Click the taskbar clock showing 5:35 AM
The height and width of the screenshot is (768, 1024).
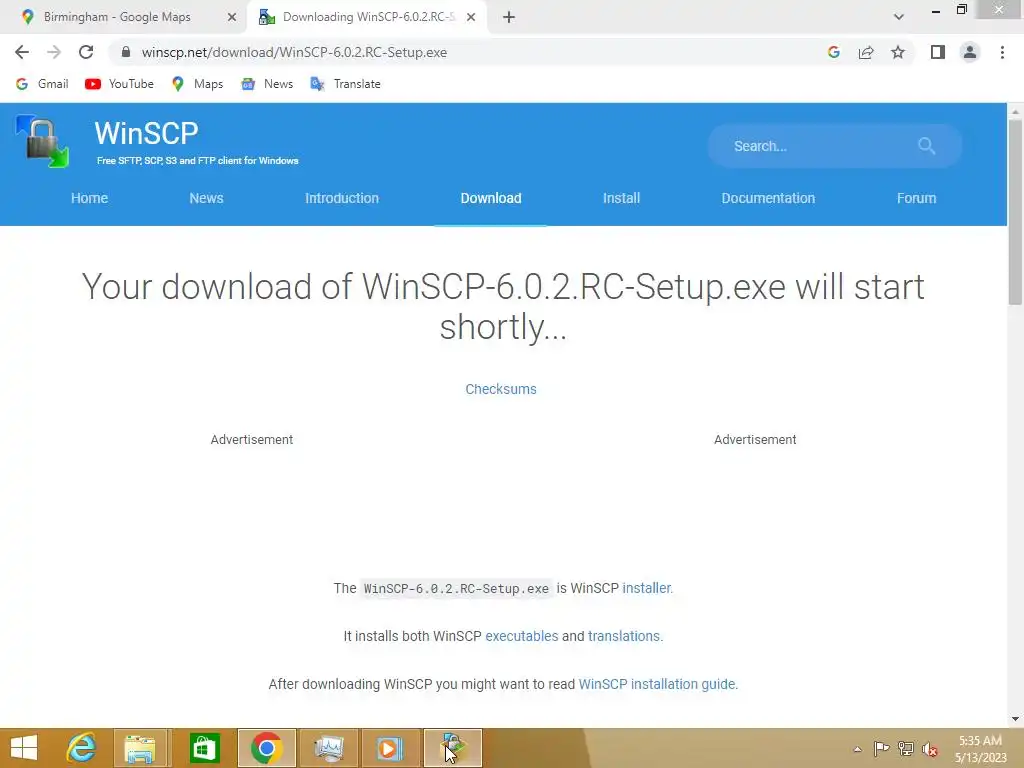tap(980, 749)
